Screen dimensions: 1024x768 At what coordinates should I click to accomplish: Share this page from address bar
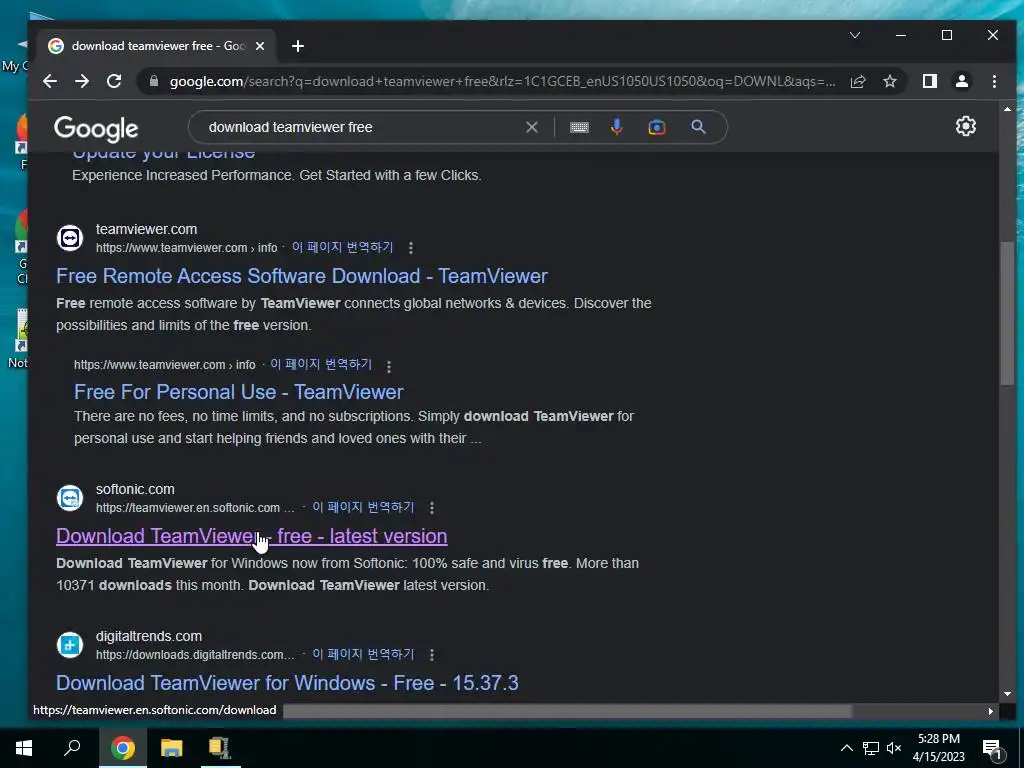858,81
